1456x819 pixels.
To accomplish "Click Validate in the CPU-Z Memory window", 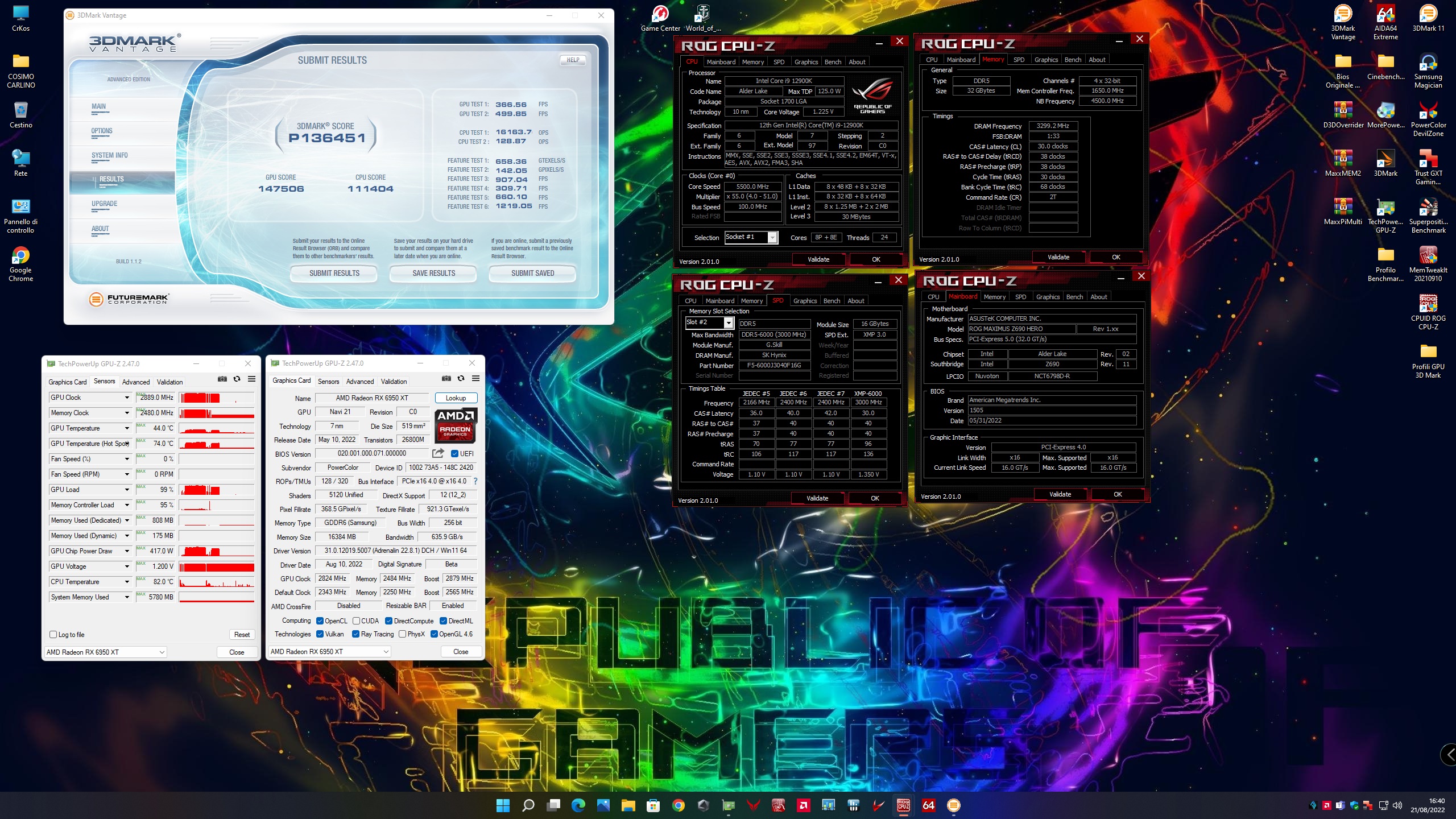I will pyautogui.click(x=1058, y=257).
